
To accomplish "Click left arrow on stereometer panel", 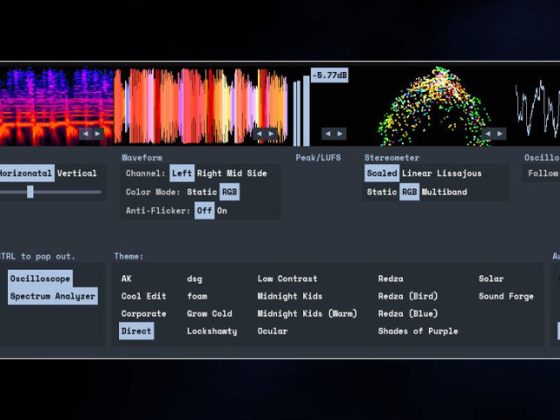I will coord(488,134).
